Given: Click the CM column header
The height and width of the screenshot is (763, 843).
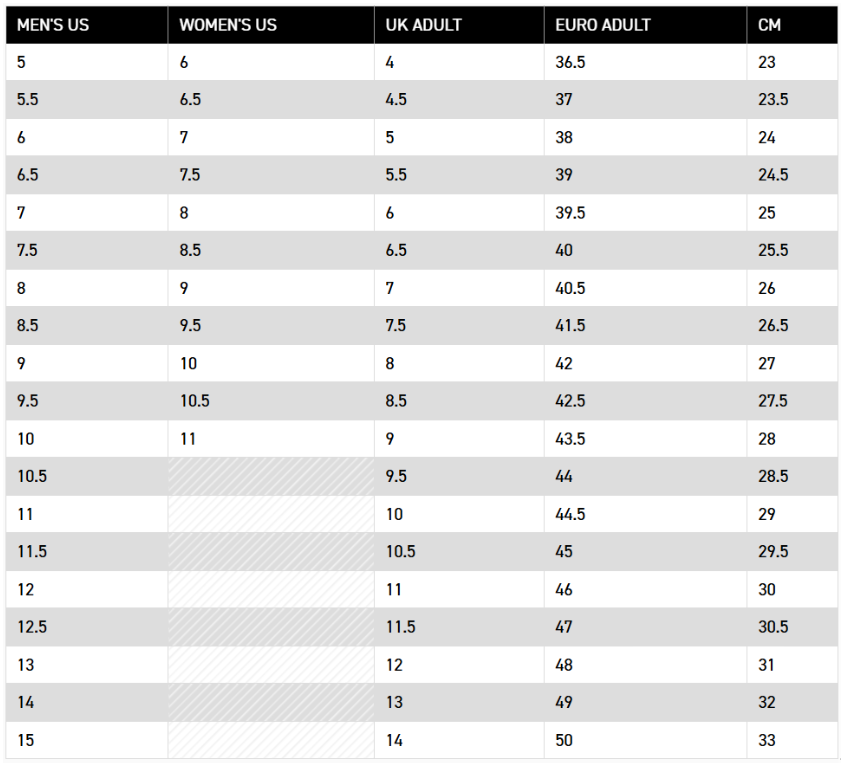Looking at the screenshot, I should pyautogui.click(x=769, y=25).
